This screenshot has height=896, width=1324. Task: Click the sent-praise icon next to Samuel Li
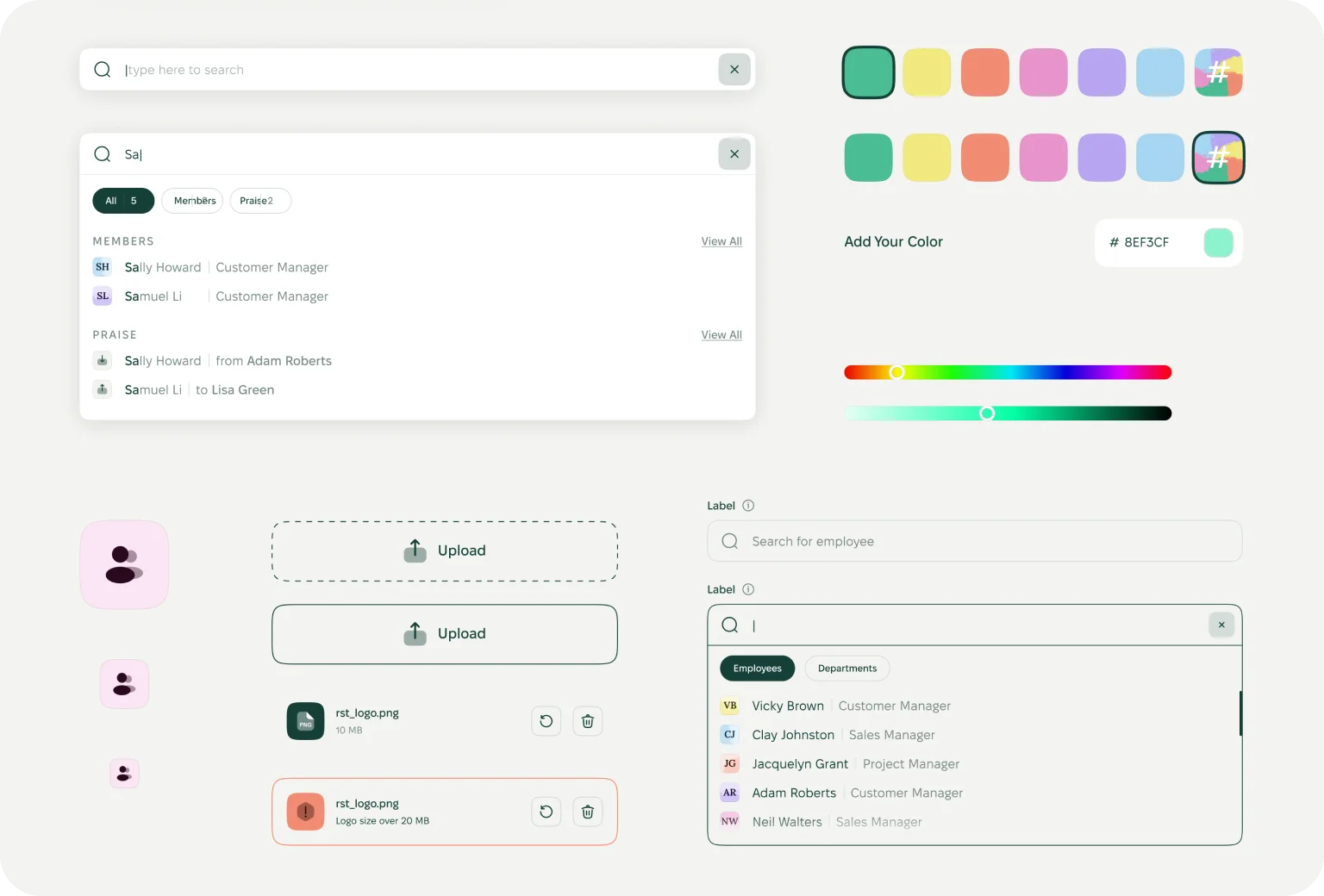103,389
